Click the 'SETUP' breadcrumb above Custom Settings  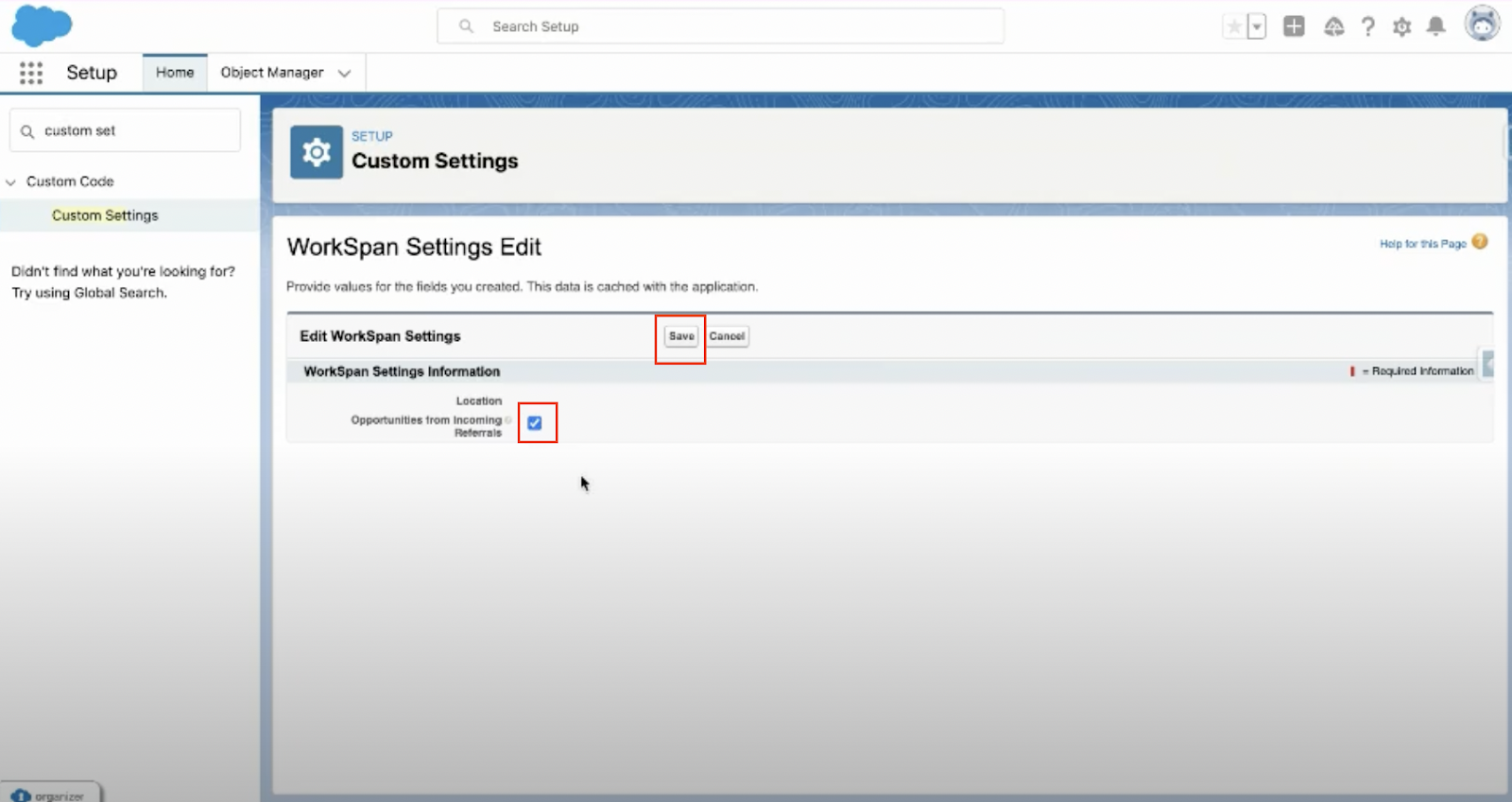372,136
